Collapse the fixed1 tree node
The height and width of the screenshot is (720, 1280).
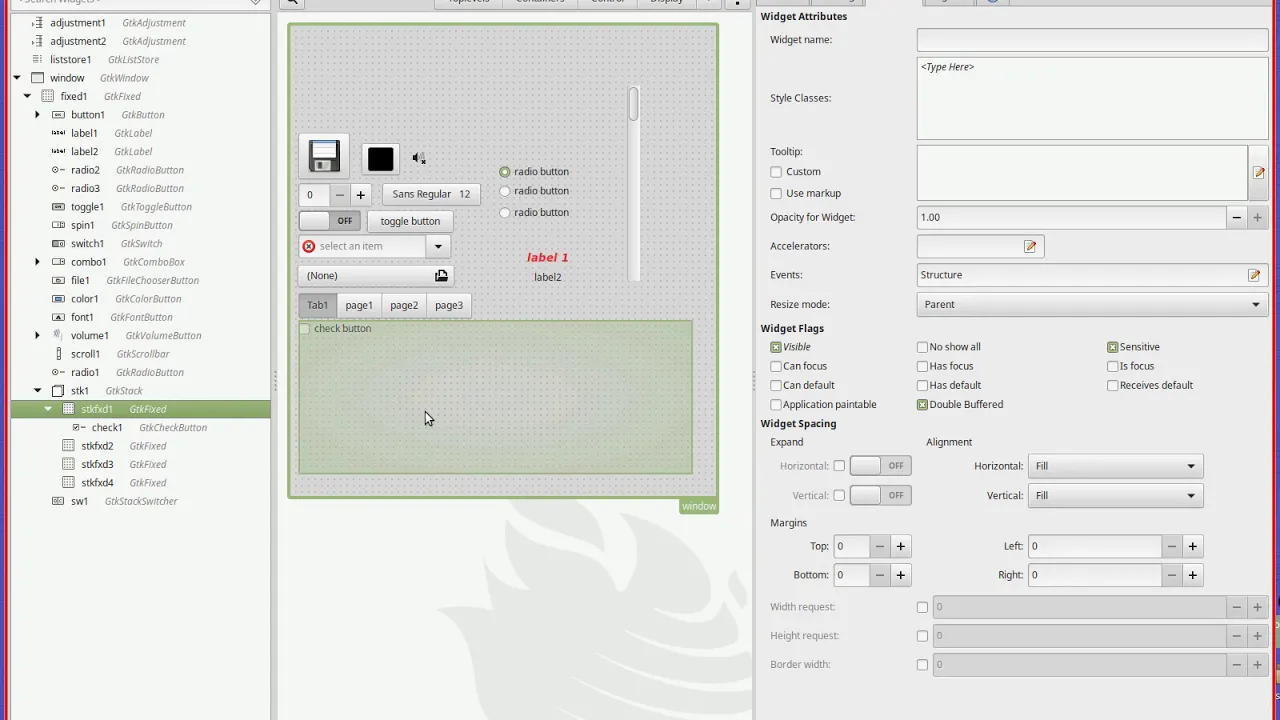coord(27,96)
